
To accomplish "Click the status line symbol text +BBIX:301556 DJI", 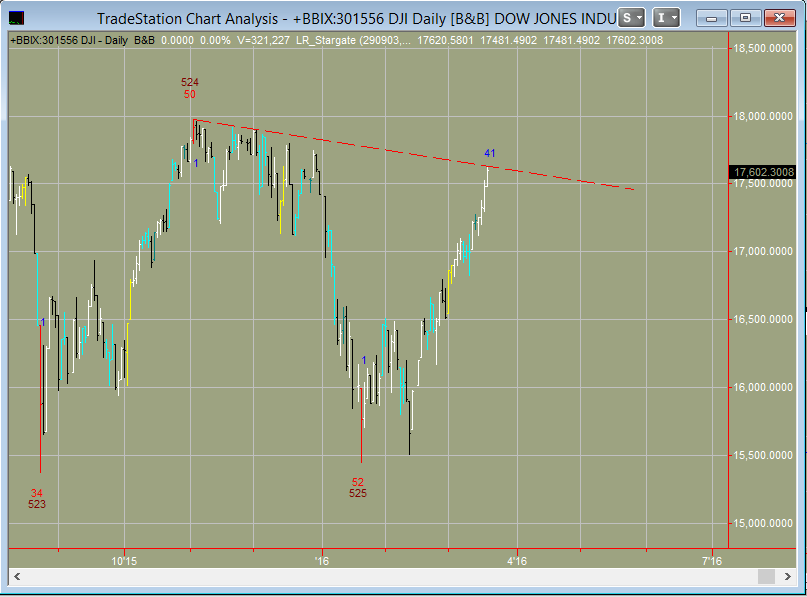I will click(53, 40).
